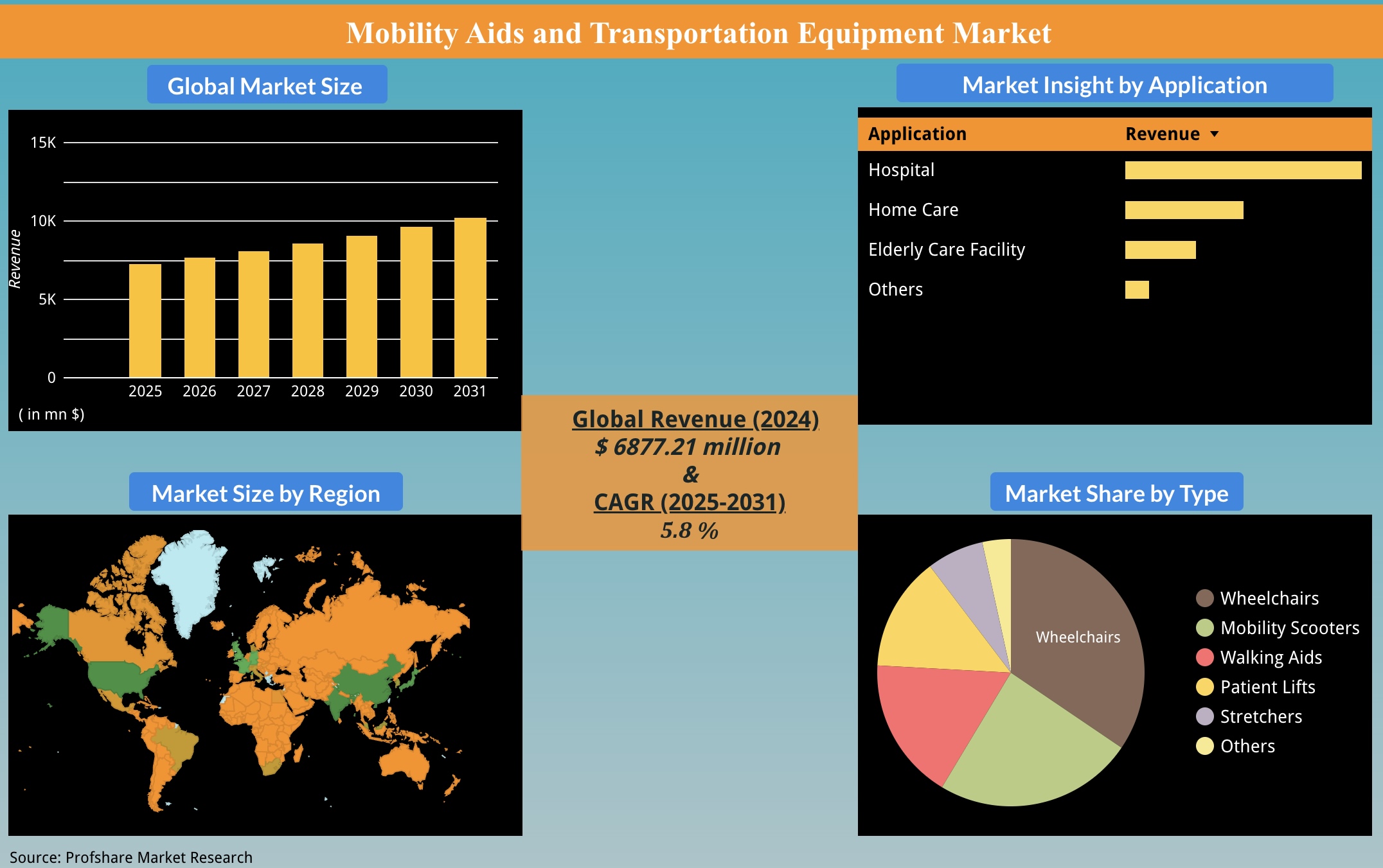
Task: Click the 2031 x-axis year label
Action: pyautogui.click(x=470, y=391)
